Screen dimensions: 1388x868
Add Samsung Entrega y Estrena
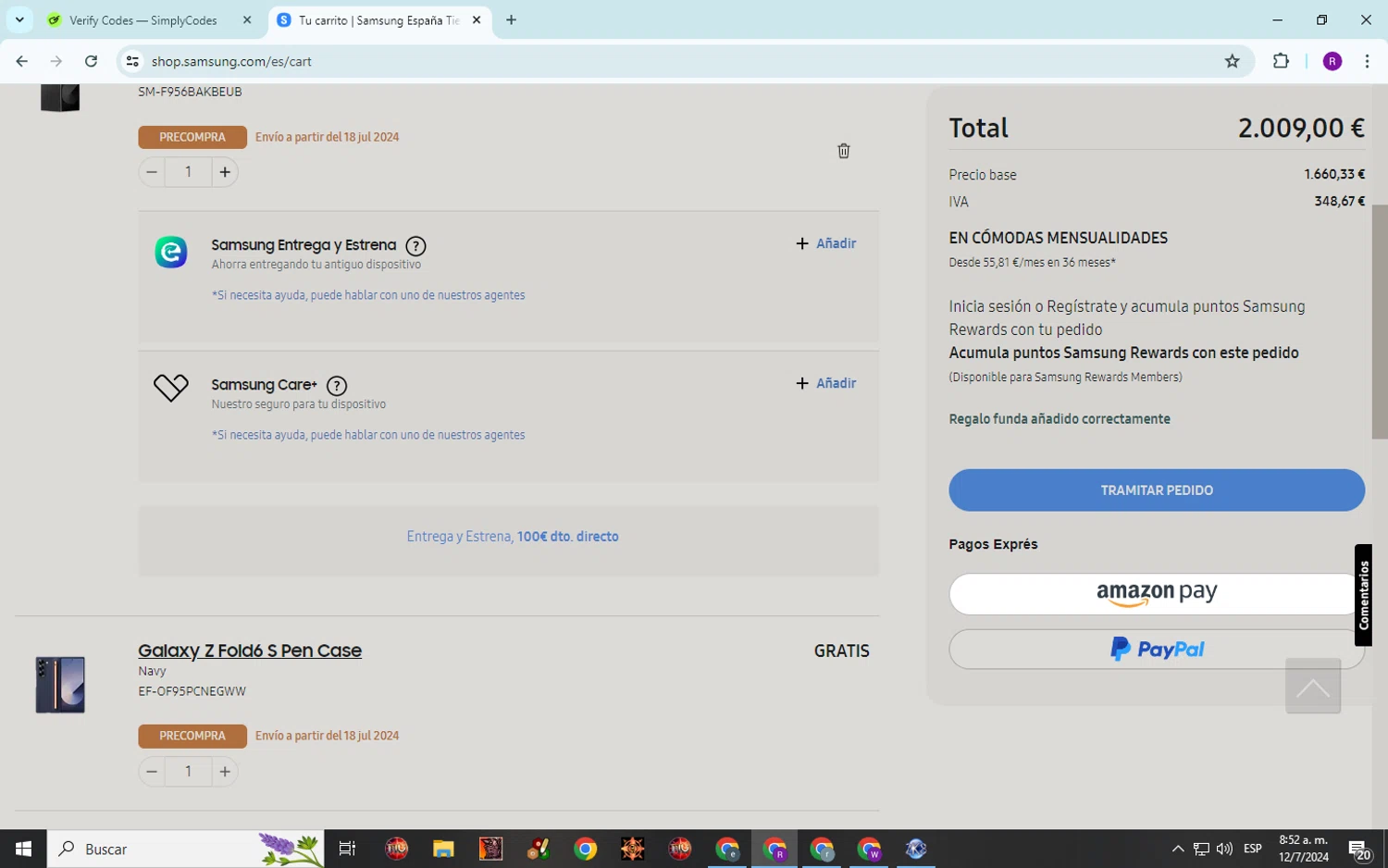825,243
